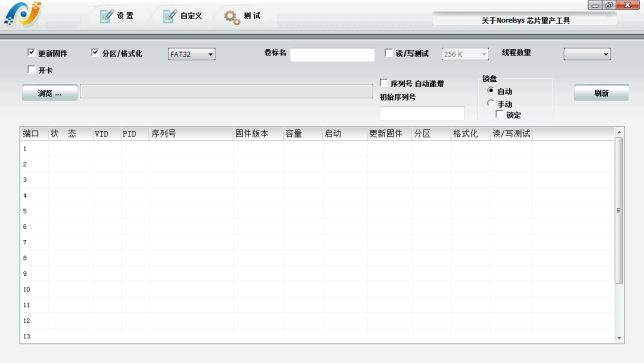Enable the 读/写测试 checkbox
644x363 pixels.
(x=389, y=53)
